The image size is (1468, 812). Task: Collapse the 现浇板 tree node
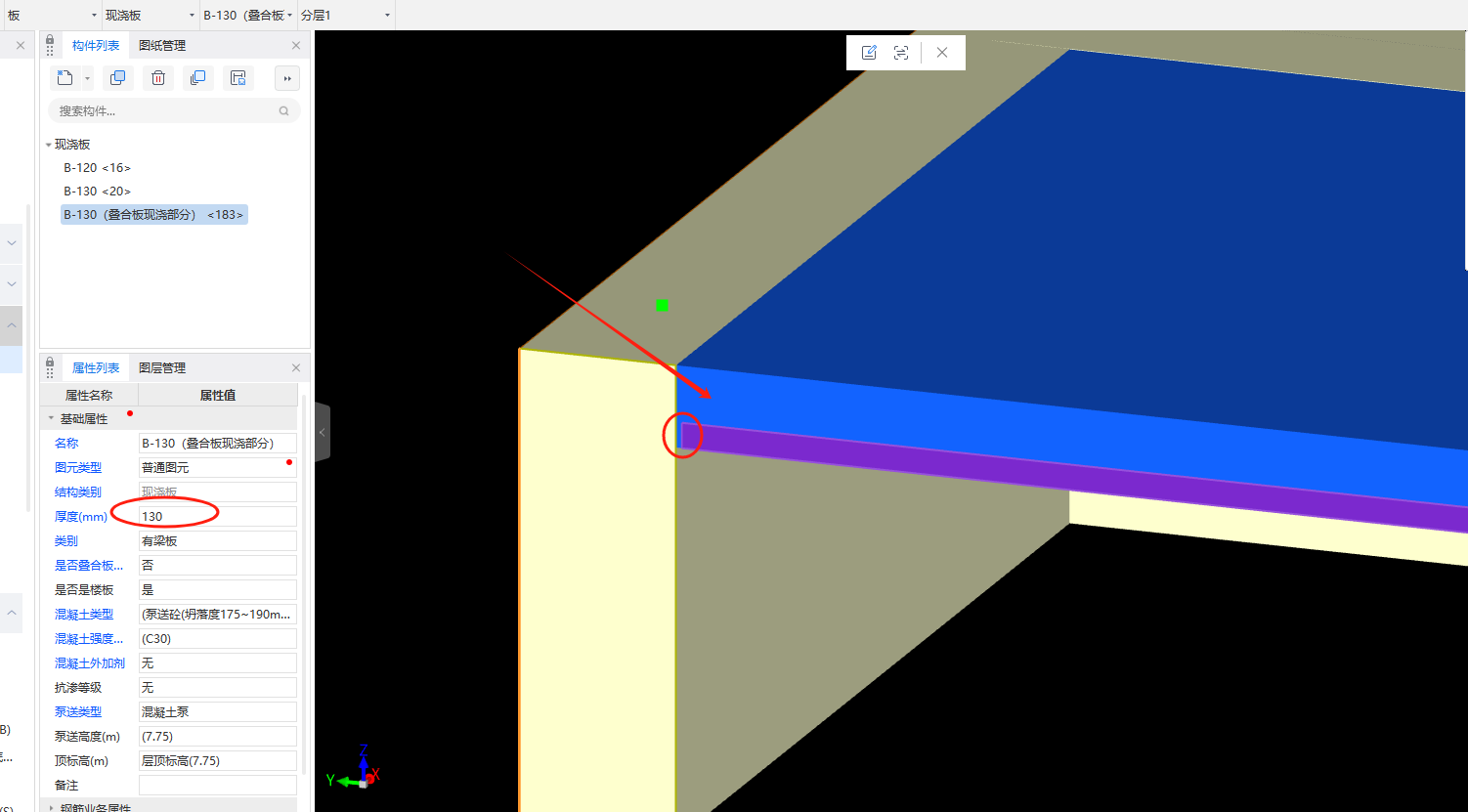click(x=49, y=145)
